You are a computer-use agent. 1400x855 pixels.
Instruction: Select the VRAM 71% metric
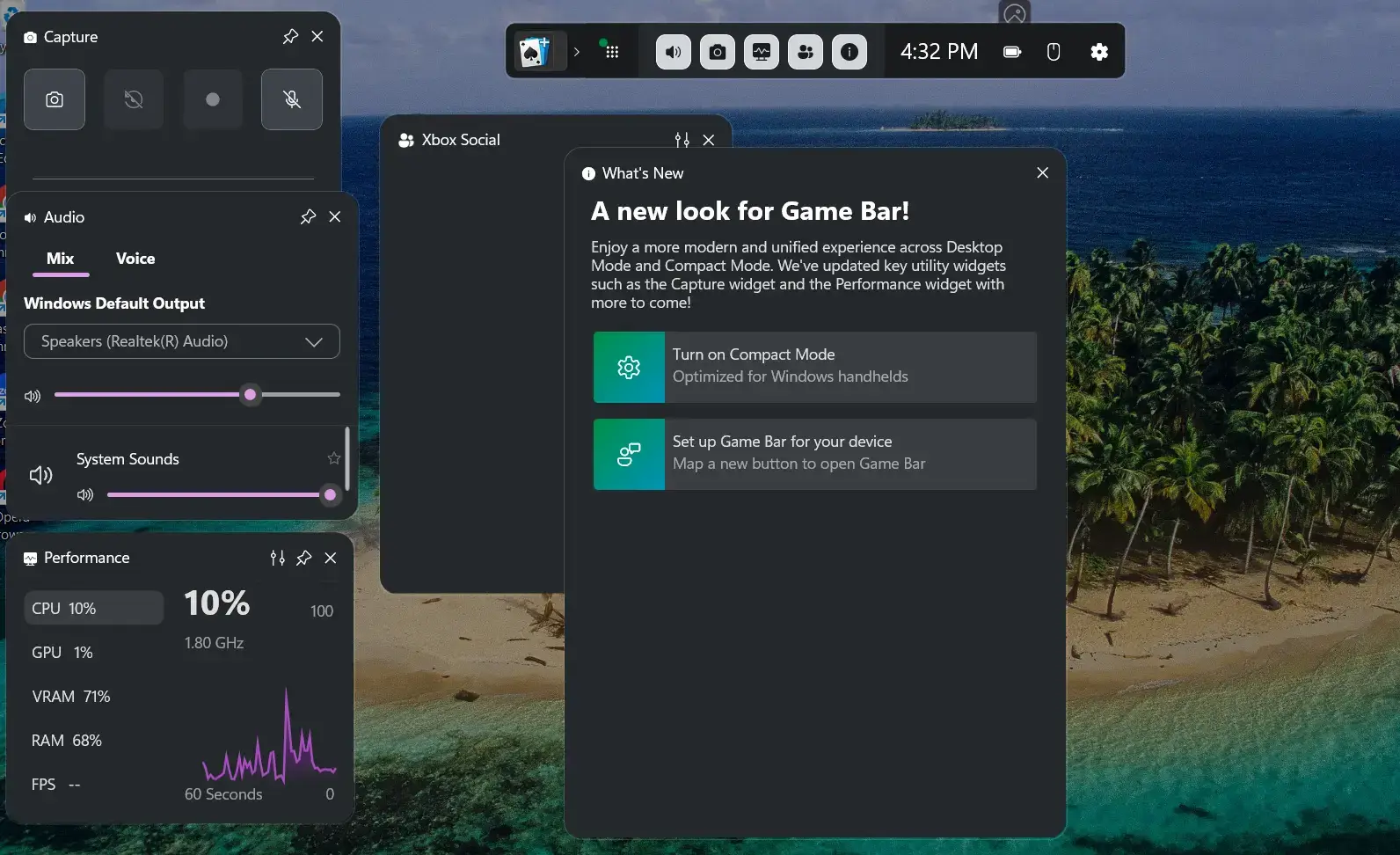pos(94,696)
